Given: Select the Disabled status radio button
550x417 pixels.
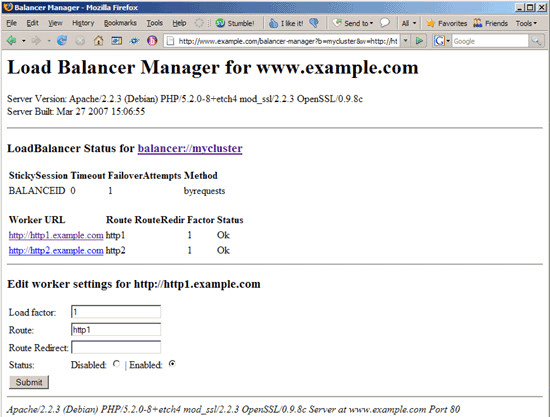Looking at the screenshot, I should (x=116, y=364).
